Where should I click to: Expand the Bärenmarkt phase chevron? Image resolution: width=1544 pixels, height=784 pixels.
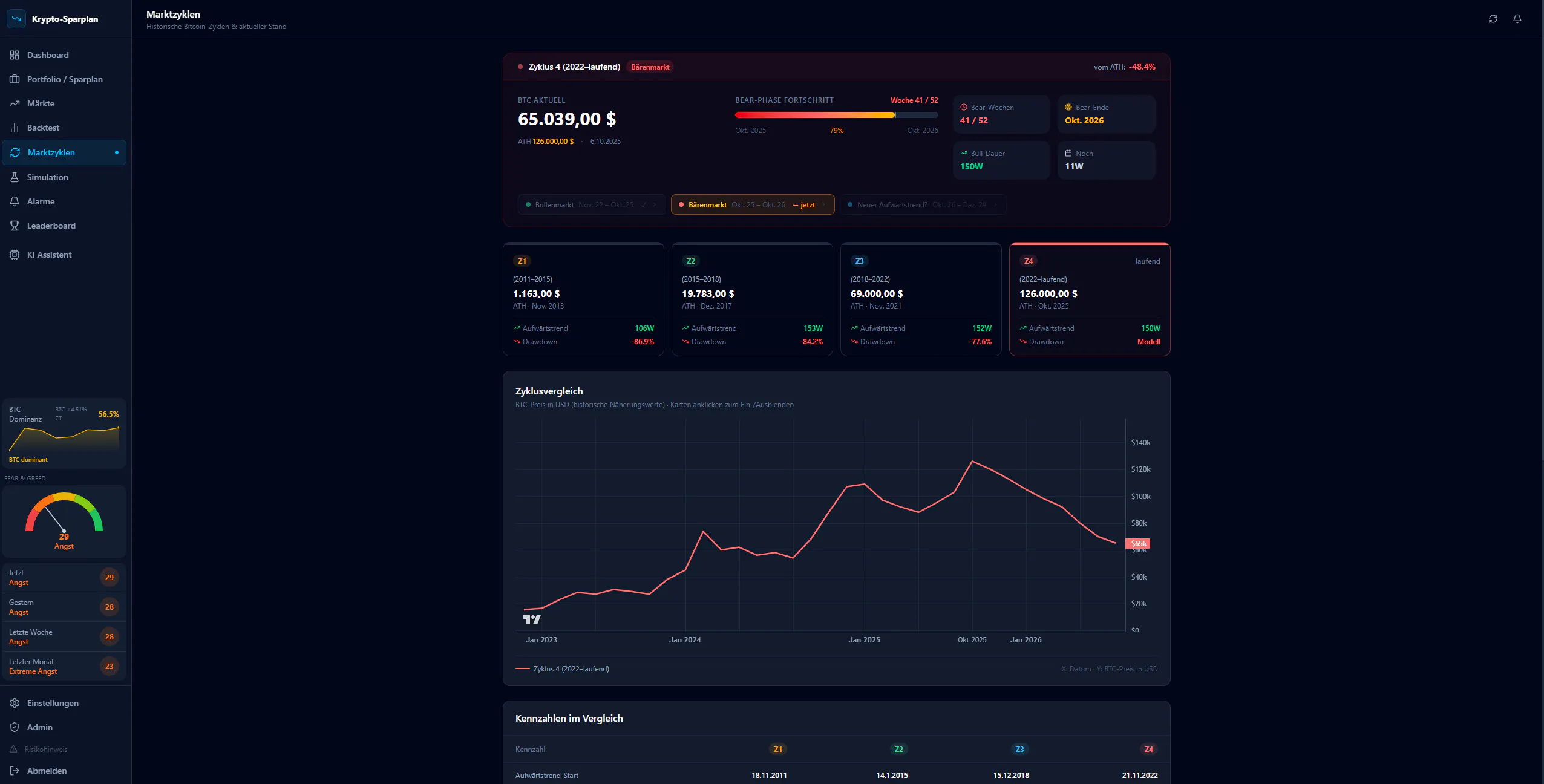coord(823,205)
